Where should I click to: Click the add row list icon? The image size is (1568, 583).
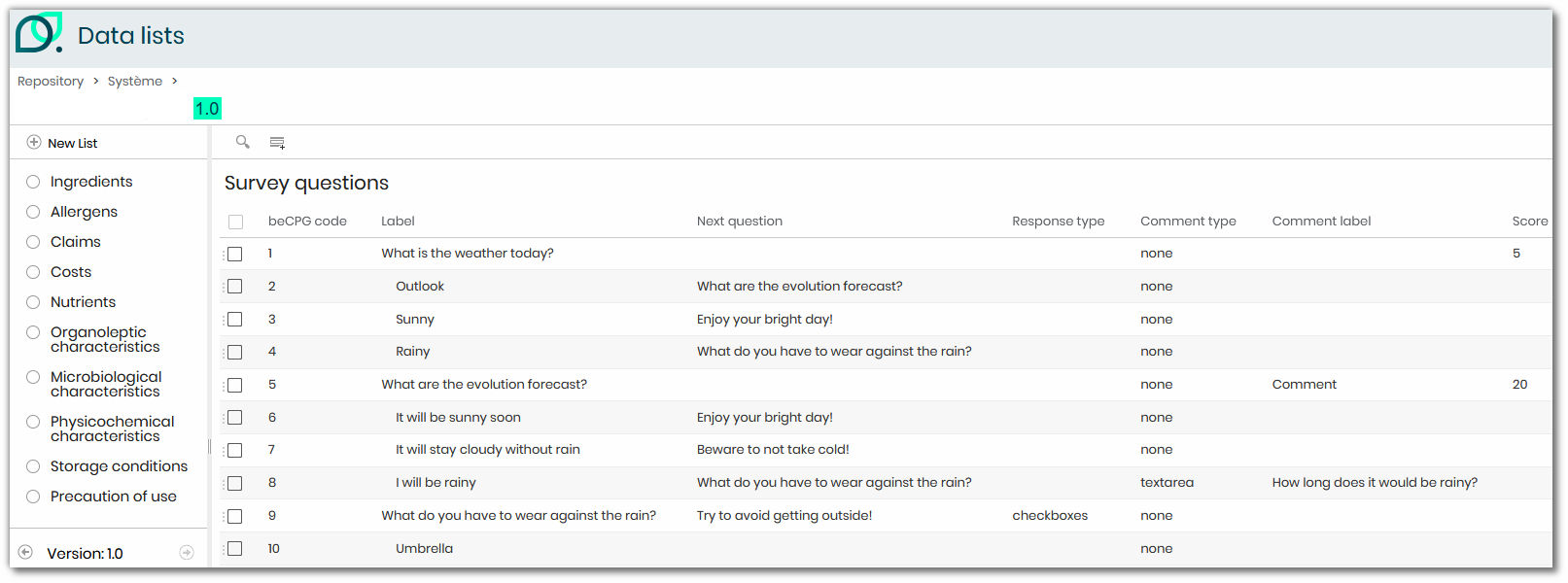pyautogui.click(x=277, y=143)
